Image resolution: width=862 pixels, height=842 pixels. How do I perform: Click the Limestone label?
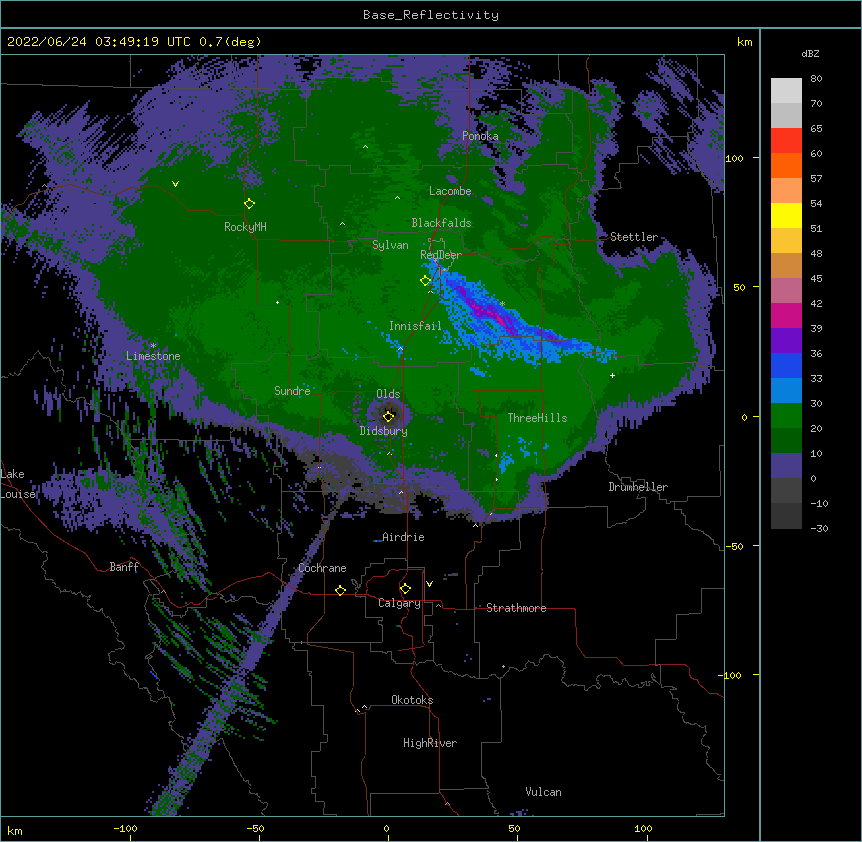click(x=153, y=356)
